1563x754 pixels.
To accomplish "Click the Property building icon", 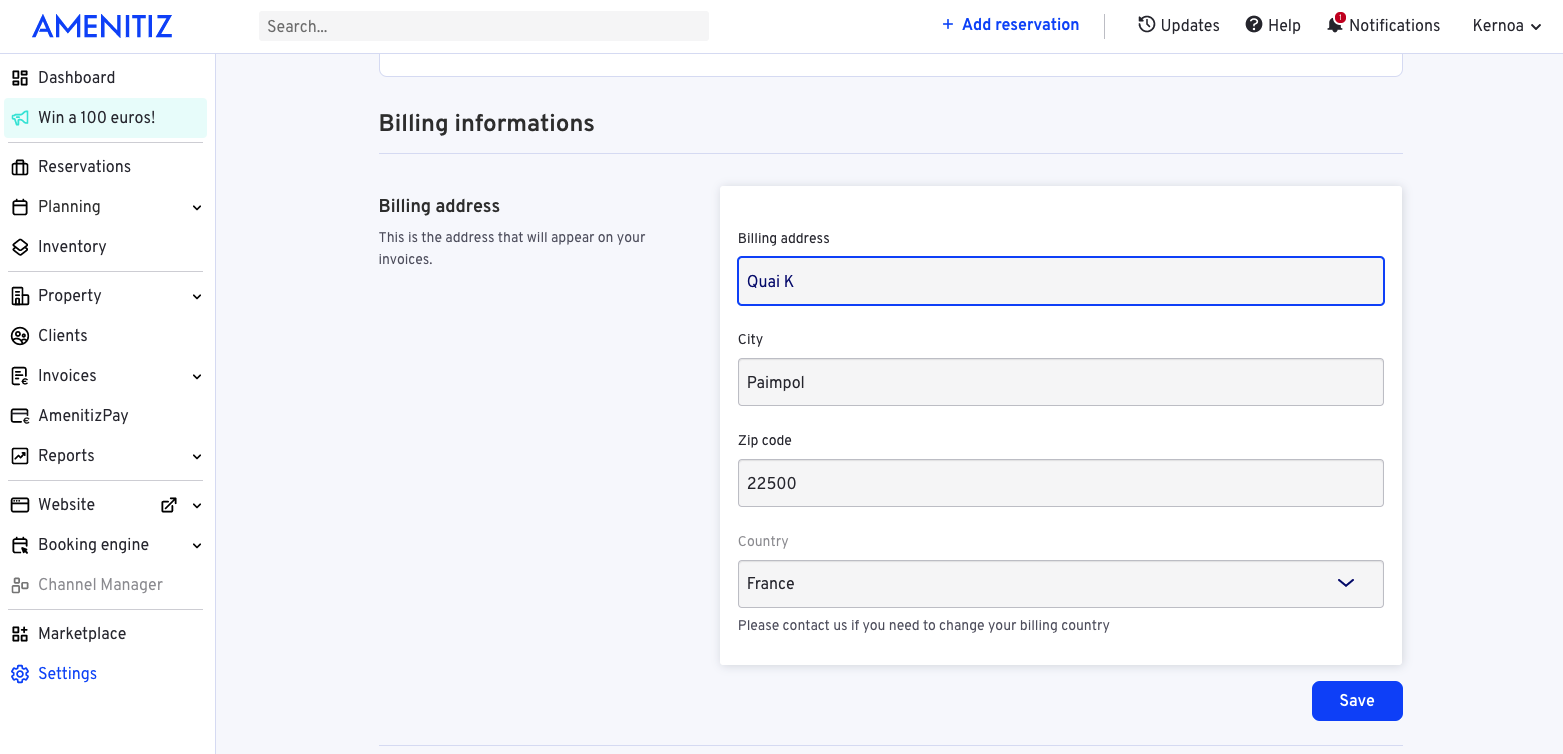I will tap(20, 296).
